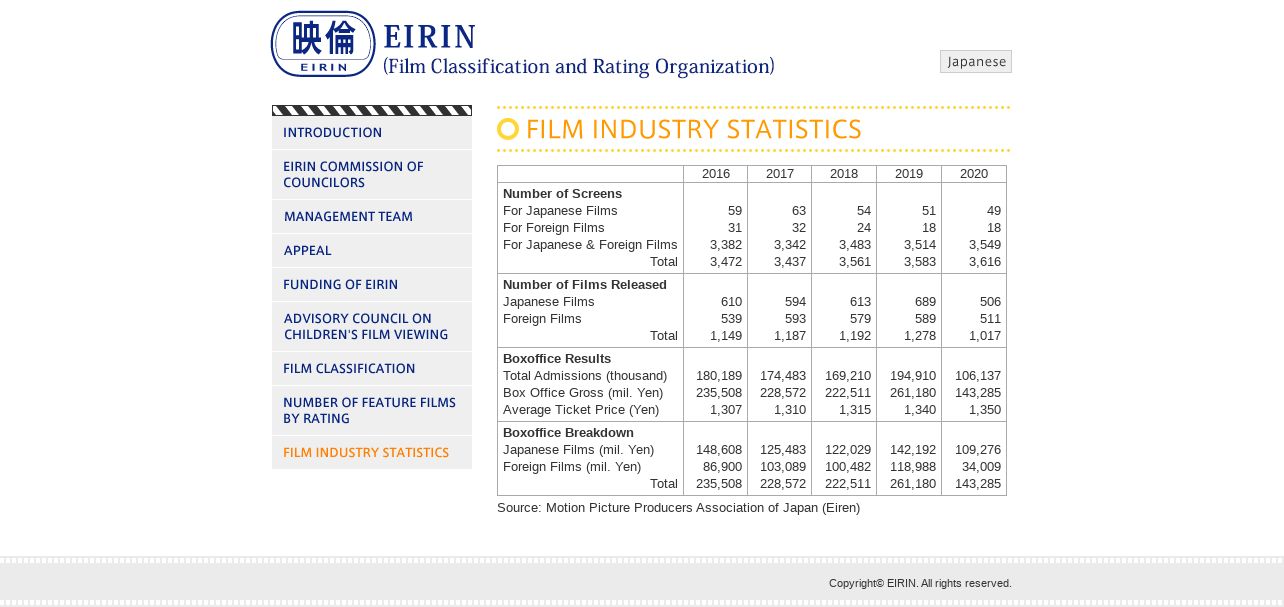Click the 2019 Japanese films gross 142,192

tap(913, 450)
